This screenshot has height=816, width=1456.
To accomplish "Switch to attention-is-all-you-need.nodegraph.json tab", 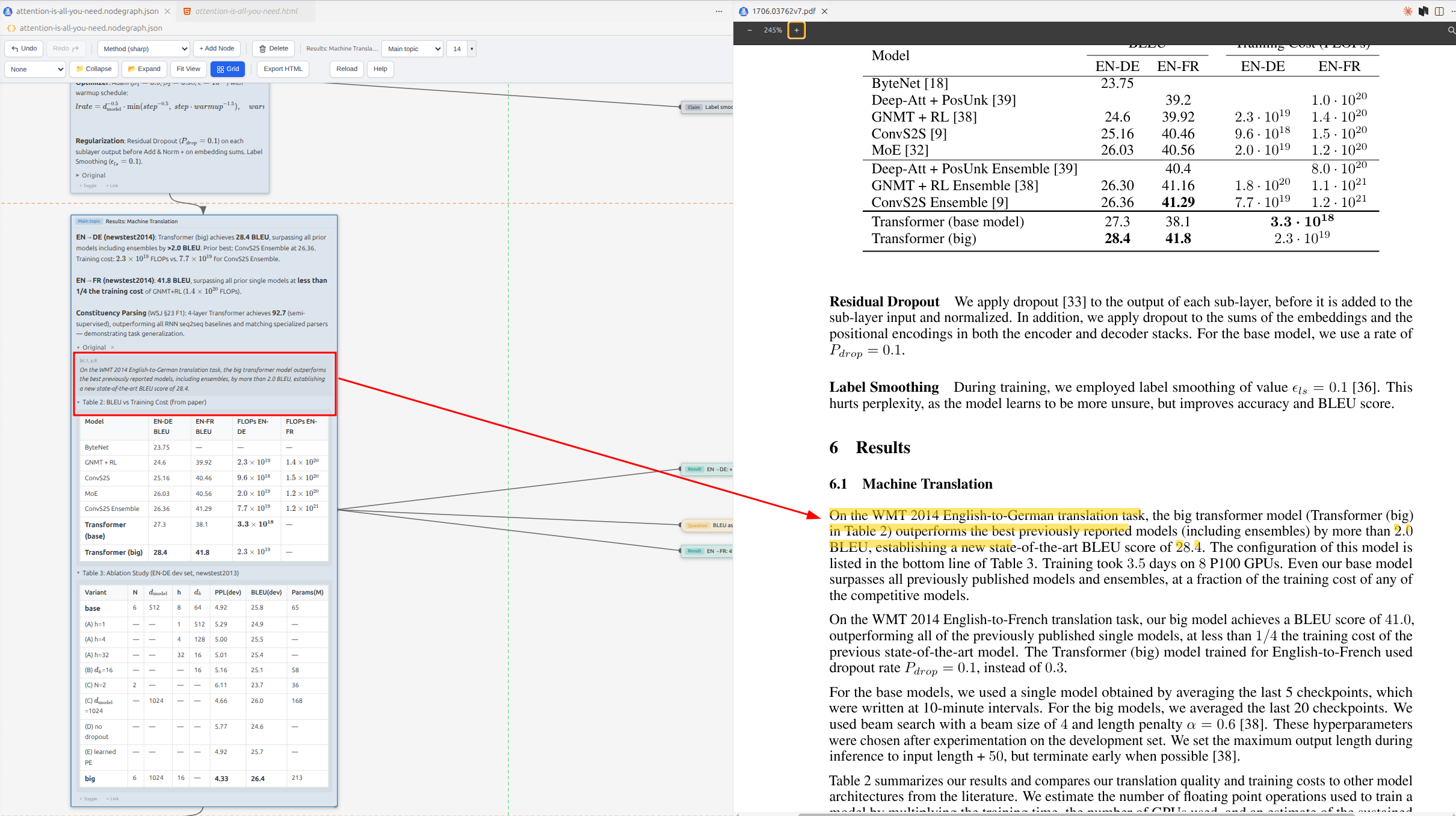I will pyautogui.click(x=87, y=11).
